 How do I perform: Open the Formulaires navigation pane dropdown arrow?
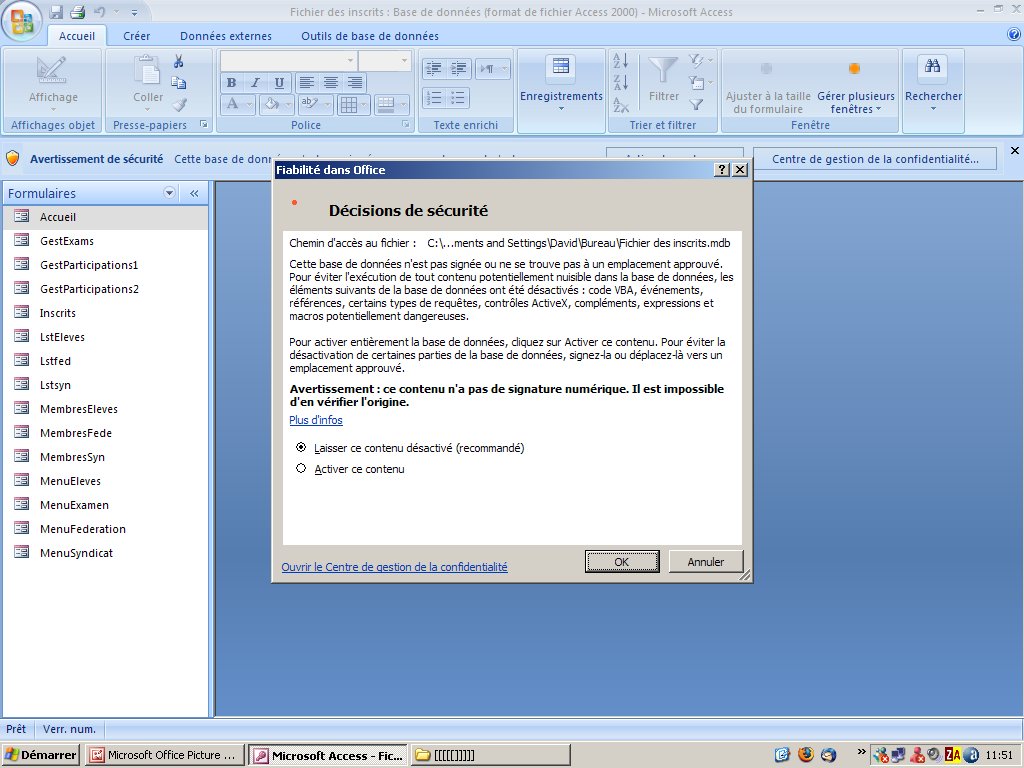tap(170, 193)
